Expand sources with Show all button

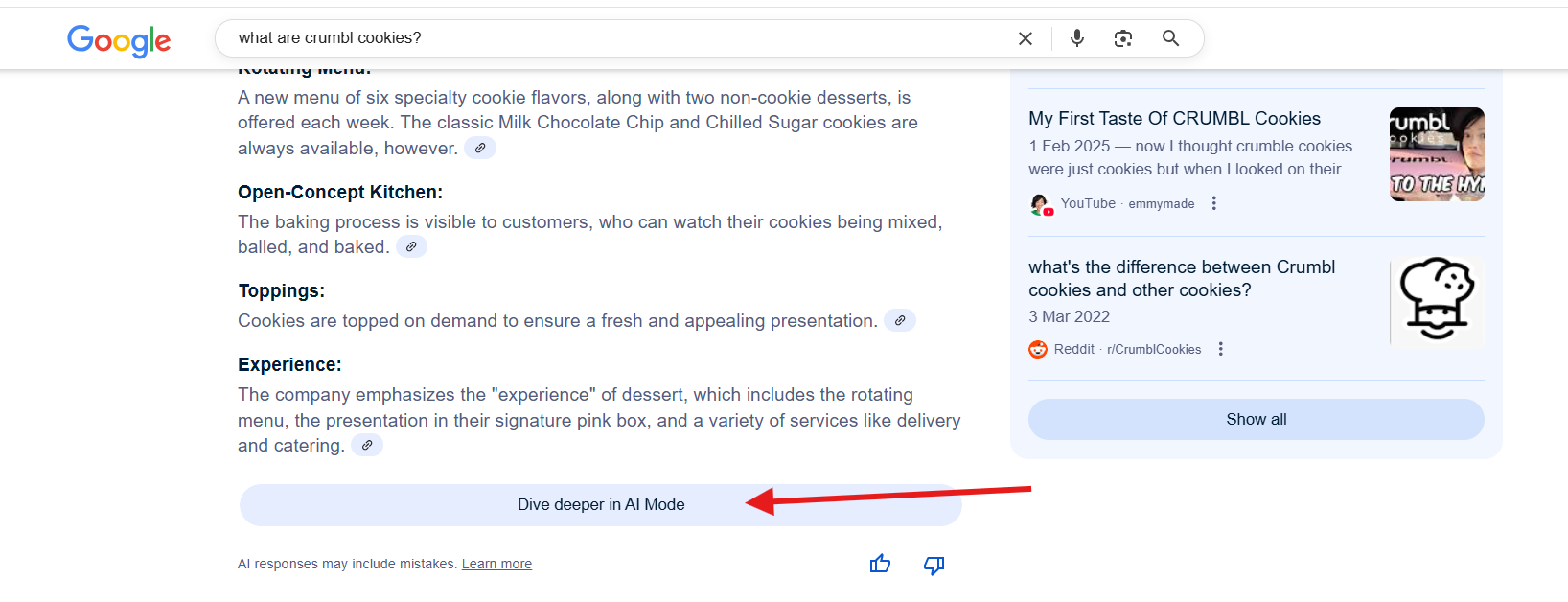(x=1256, y=419)
